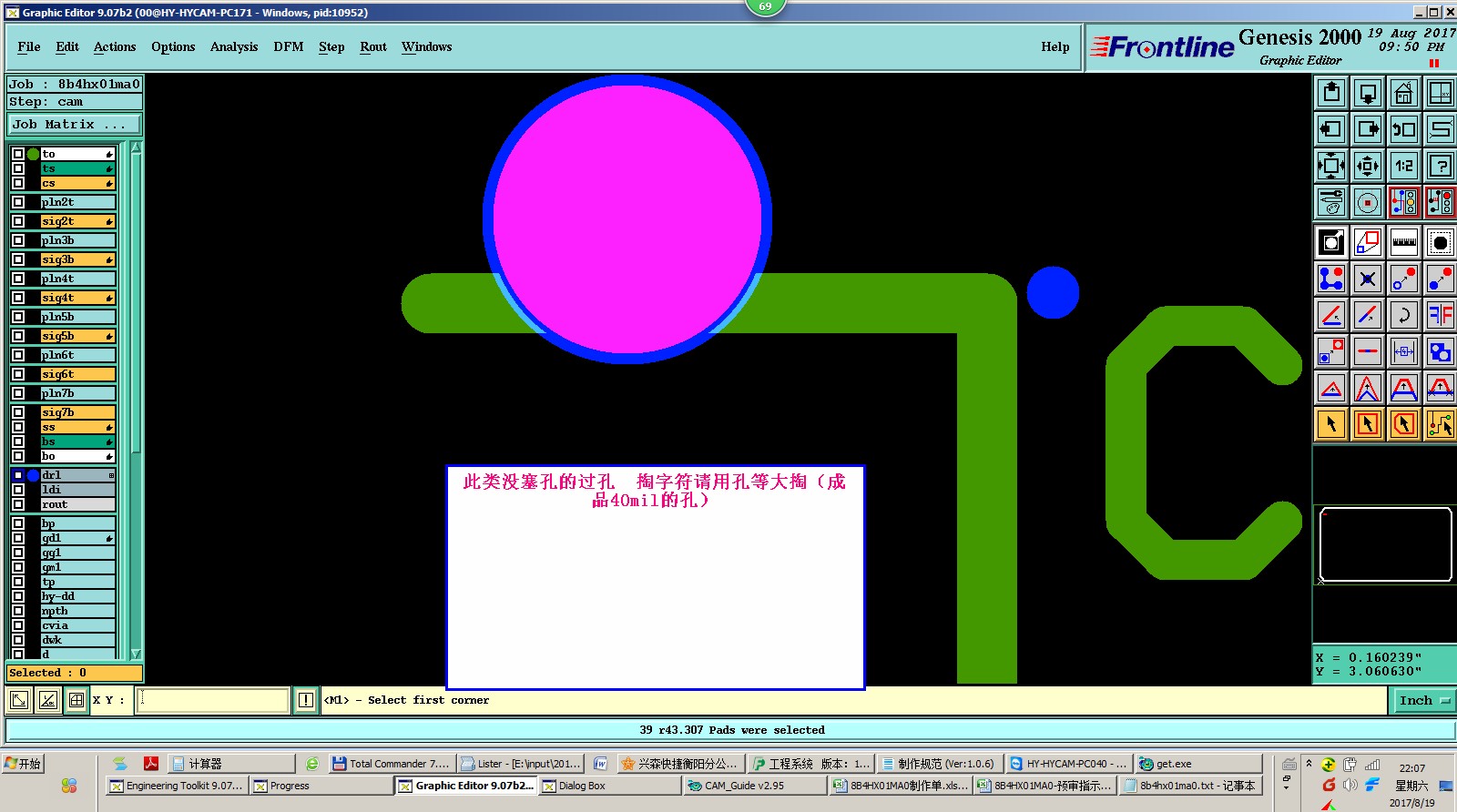Image resolution: width=1457 pixels, height=812 pixels.
Task: Click the overview navigation thumbnail panel
Action: [x=1385, y=544]
